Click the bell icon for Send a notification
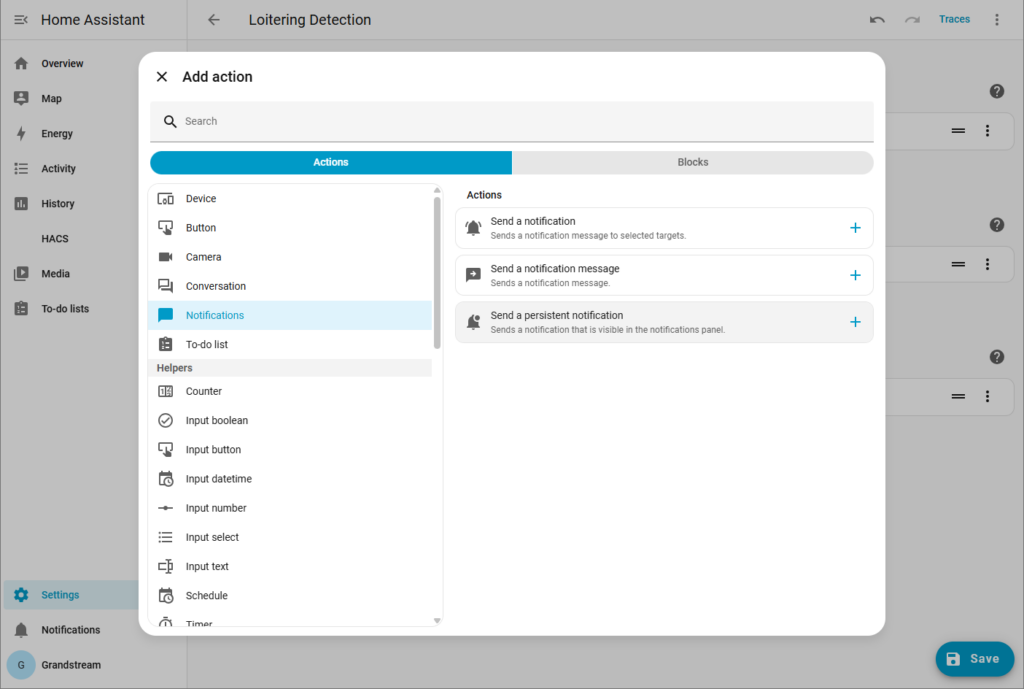1024x689 pixels. 473,228
